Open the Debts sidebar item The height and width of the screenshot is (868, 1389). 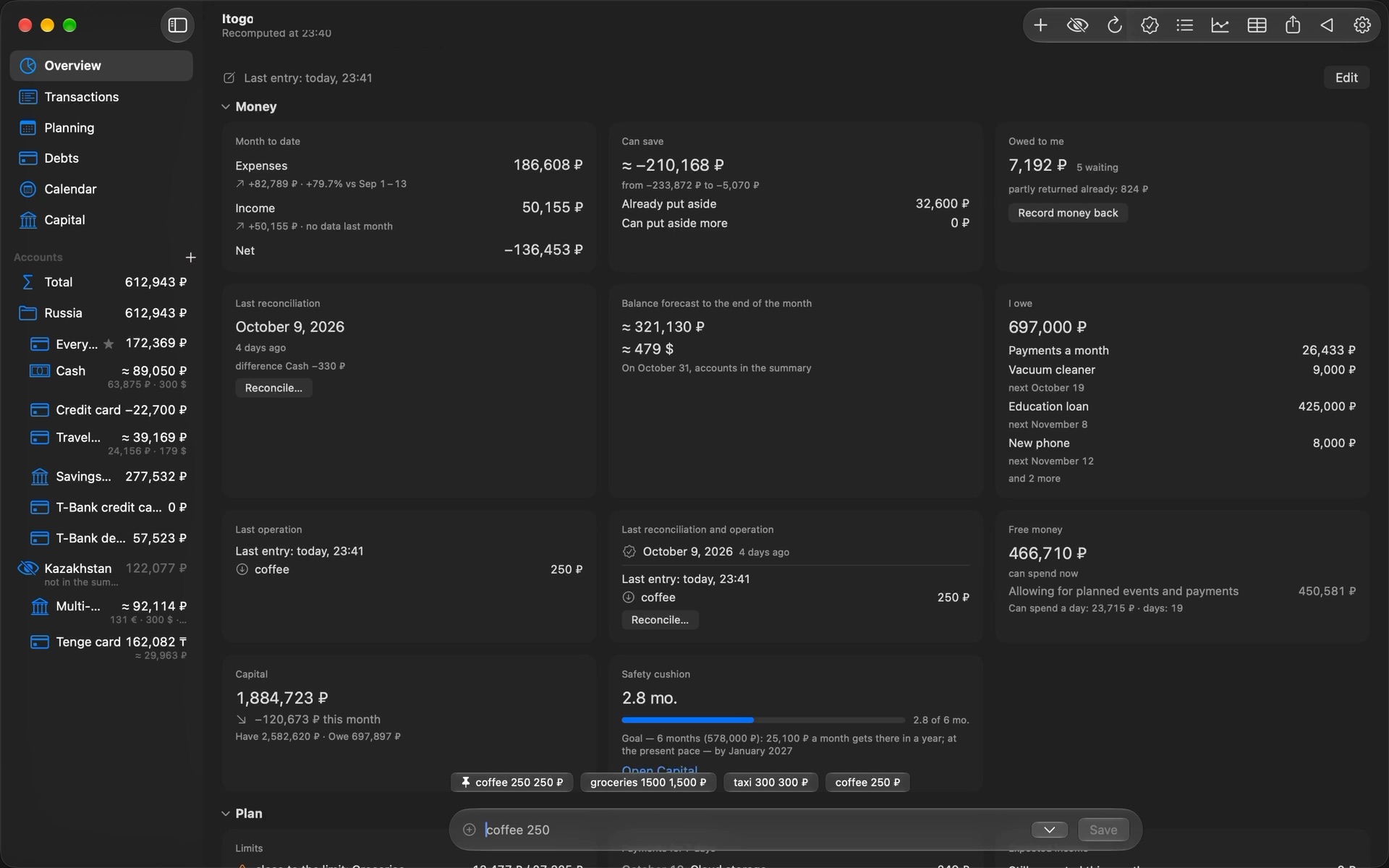[101, 158]
